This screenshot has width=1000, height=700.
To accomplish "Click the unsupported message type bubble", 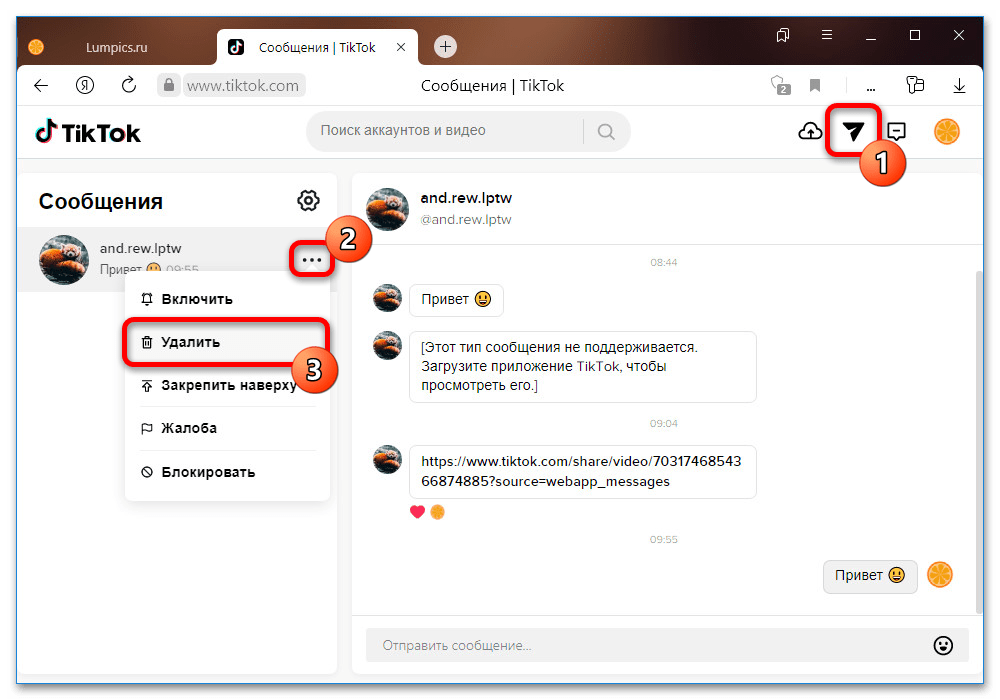I will [x=582, y=367].
